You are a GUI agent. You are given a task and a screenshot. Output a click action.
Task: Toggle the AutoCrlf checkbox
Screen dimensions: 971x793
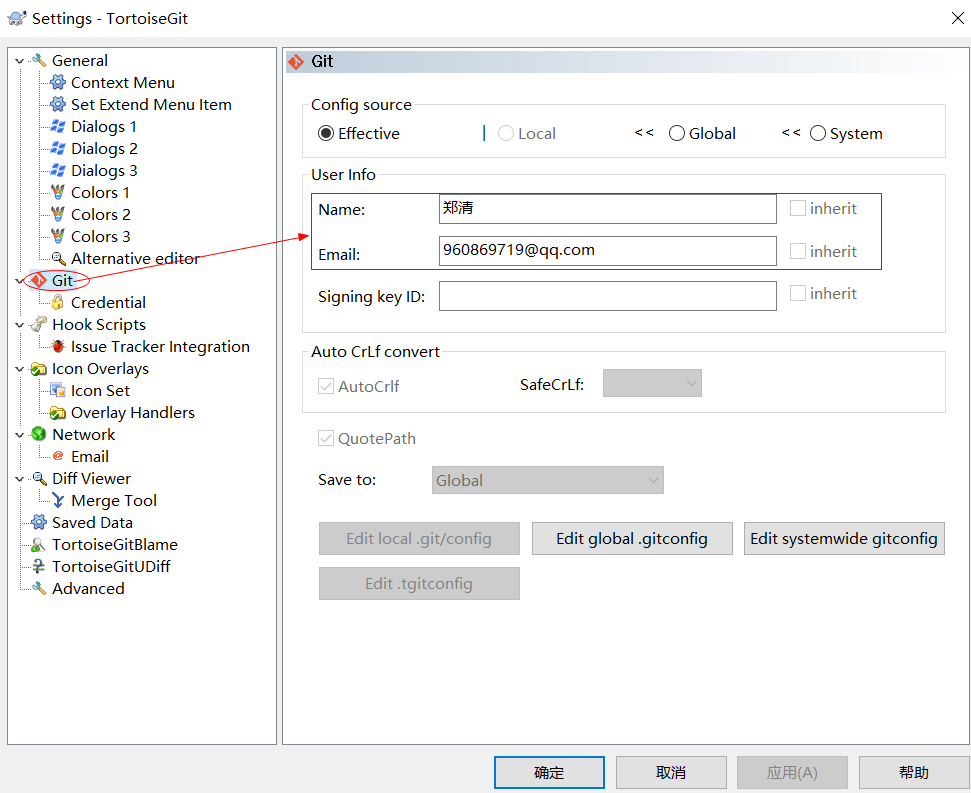(x=326, y=386)
